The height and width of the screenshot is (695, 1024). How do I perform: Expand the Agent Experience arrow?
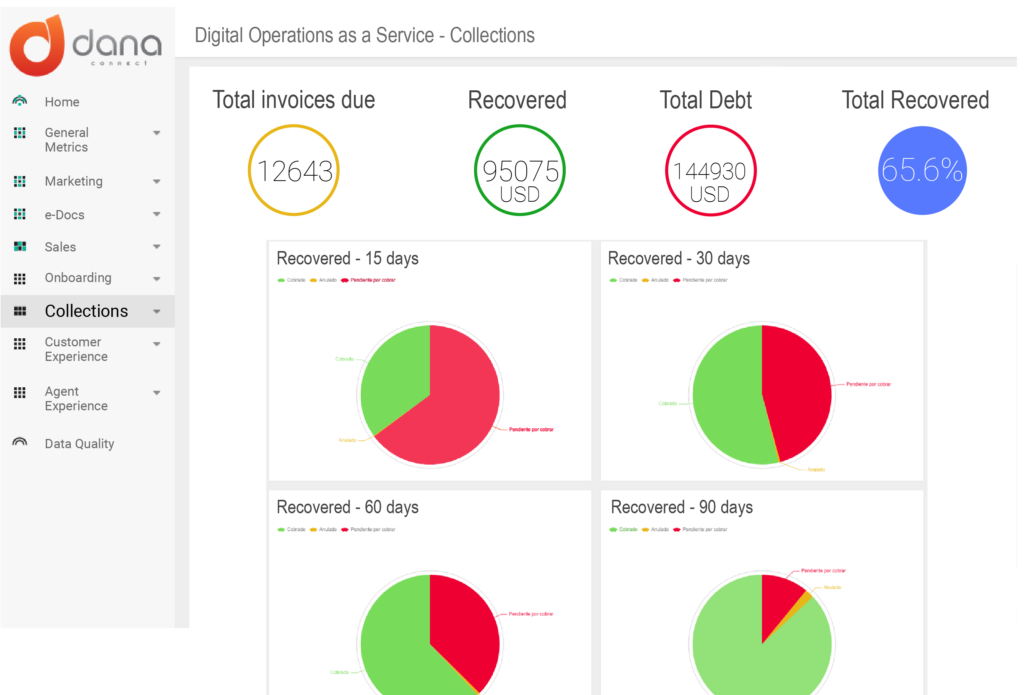click(x=157, y=393)
